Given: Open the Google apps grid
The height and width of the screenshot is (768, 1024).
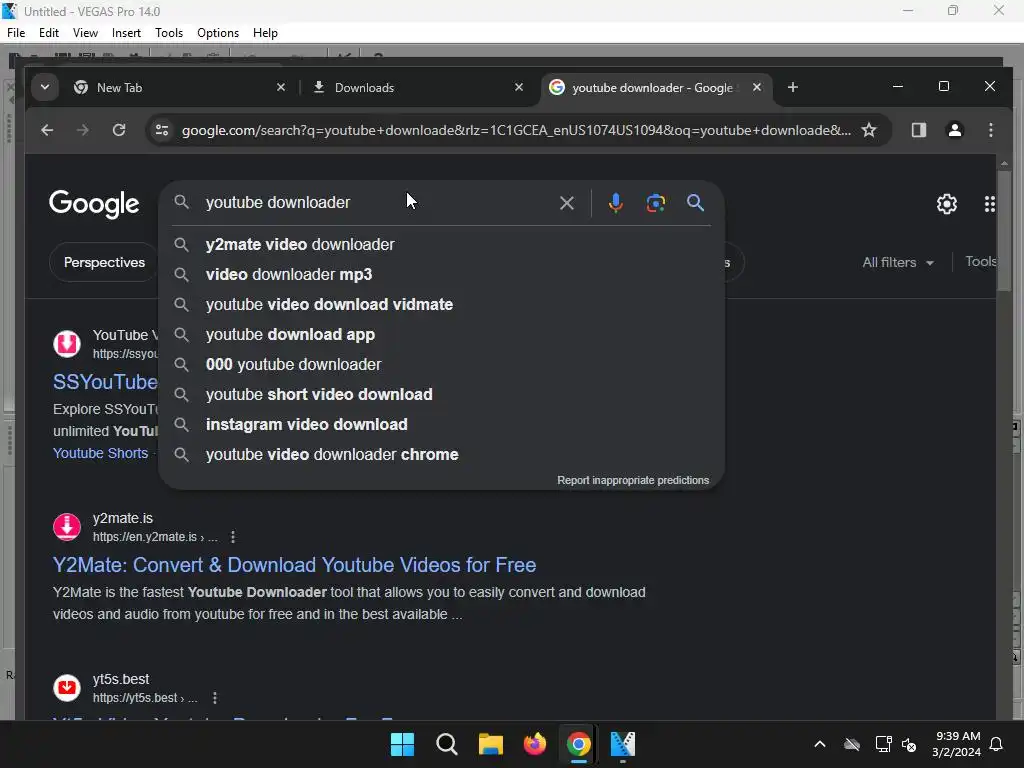Looking at the screenshot, I should [x=989, y=204].
